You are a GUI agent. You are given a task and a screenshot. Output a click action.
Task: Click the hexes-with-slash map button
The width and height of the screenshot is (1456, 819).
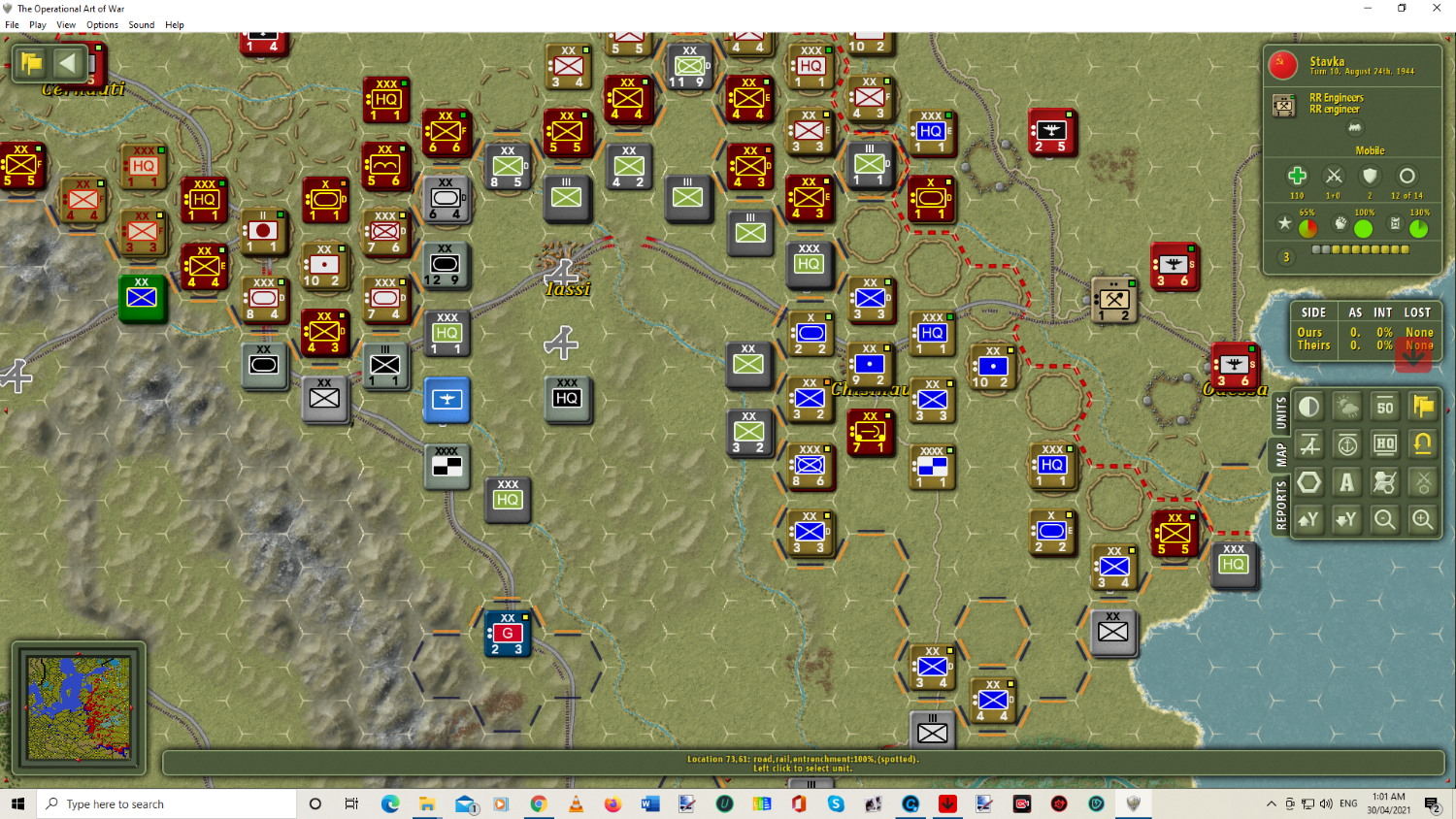click(1385, 482)
